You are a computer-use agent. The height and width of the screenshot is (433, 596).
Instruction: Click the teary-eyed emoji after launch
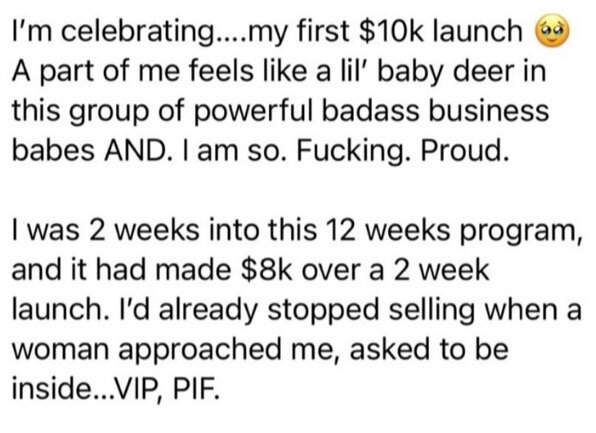553,30
